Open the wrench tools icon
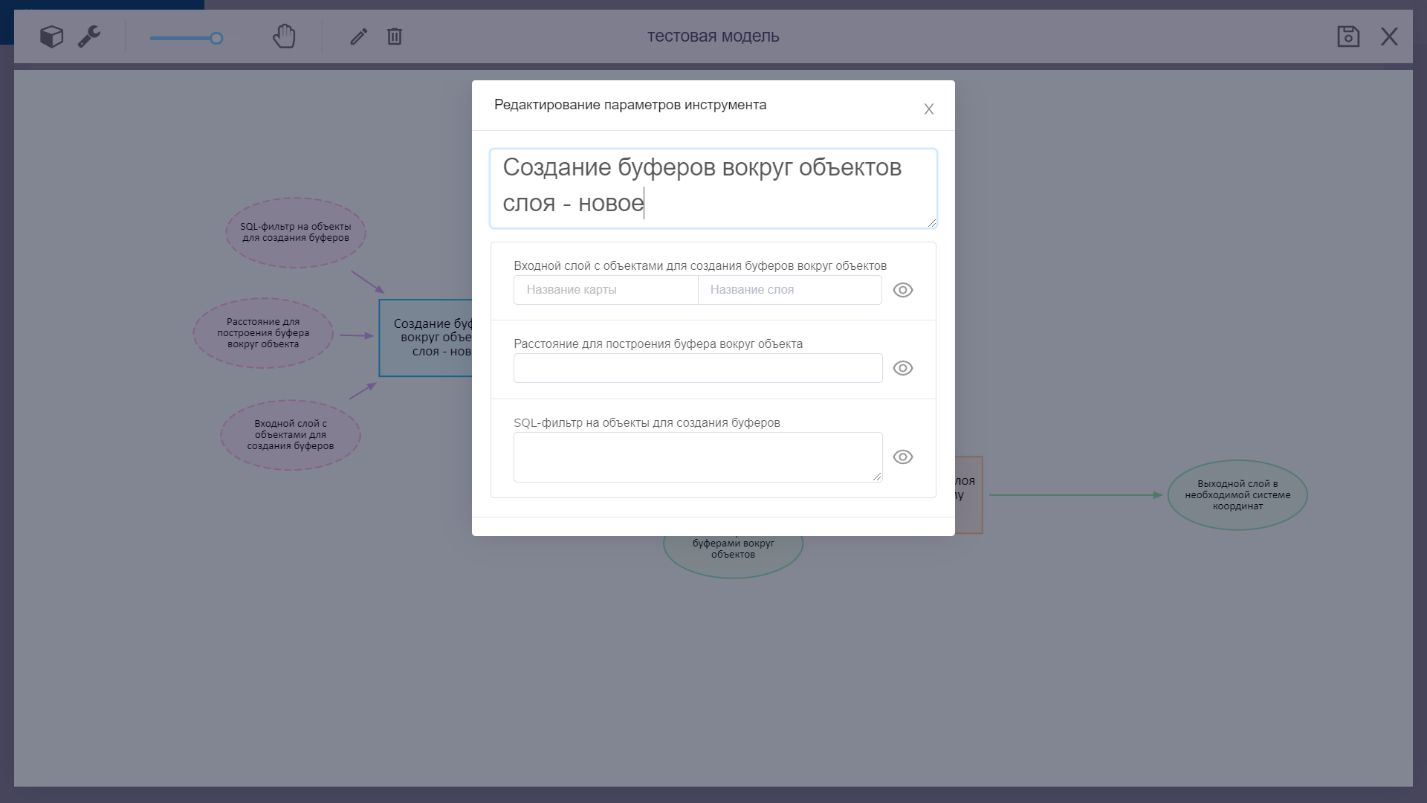1427x803 pixels. 89,37
